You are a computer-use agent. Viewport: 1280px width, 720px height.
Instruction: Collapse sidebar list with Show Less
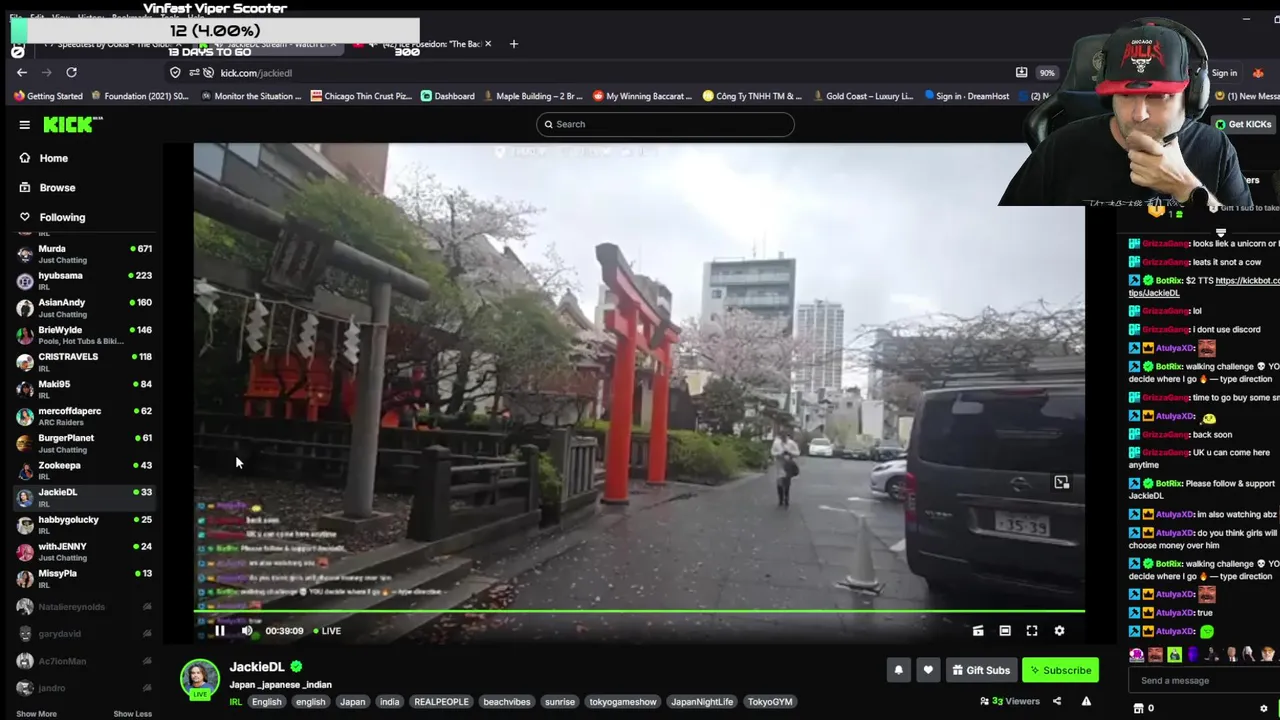click(132, 714)
